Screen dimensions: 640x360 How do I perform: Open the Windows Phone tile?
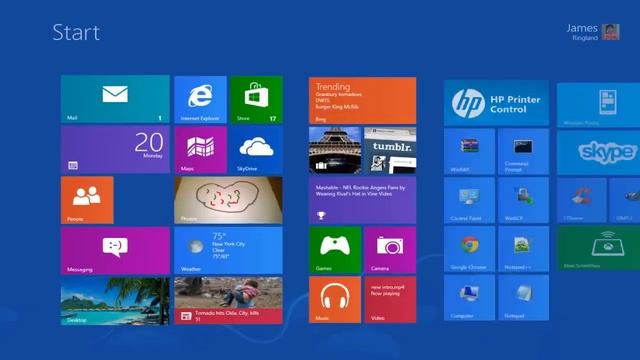tap(598, 105)
